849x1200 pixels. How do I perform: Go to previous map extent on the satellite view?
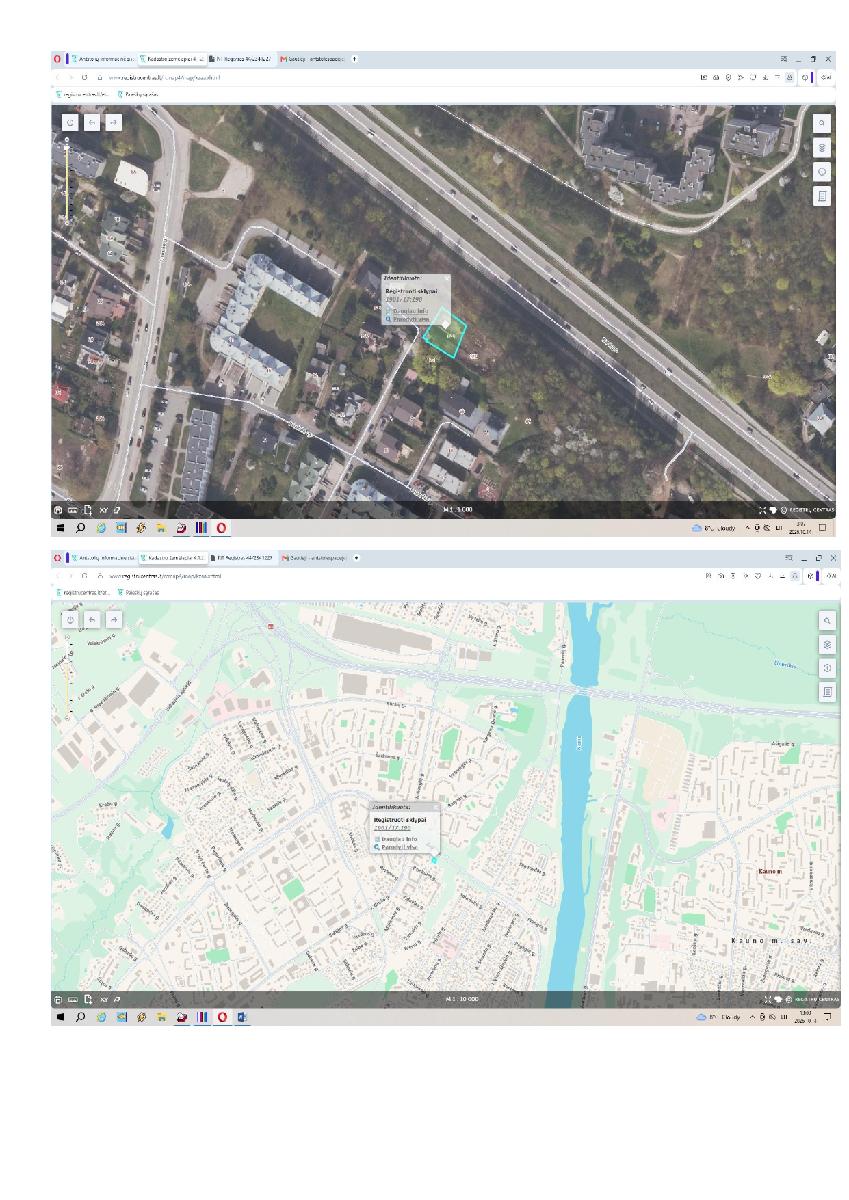tap(92, 122)
